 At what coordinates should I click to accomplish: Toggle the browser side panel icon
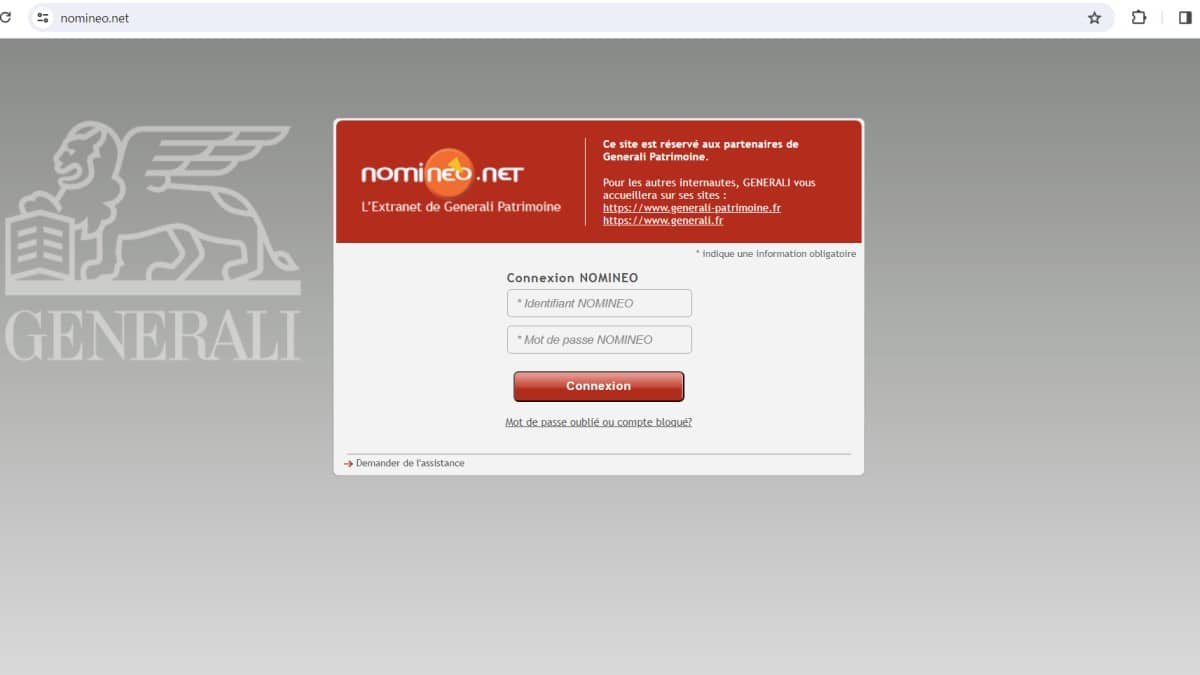point(1185,18)
